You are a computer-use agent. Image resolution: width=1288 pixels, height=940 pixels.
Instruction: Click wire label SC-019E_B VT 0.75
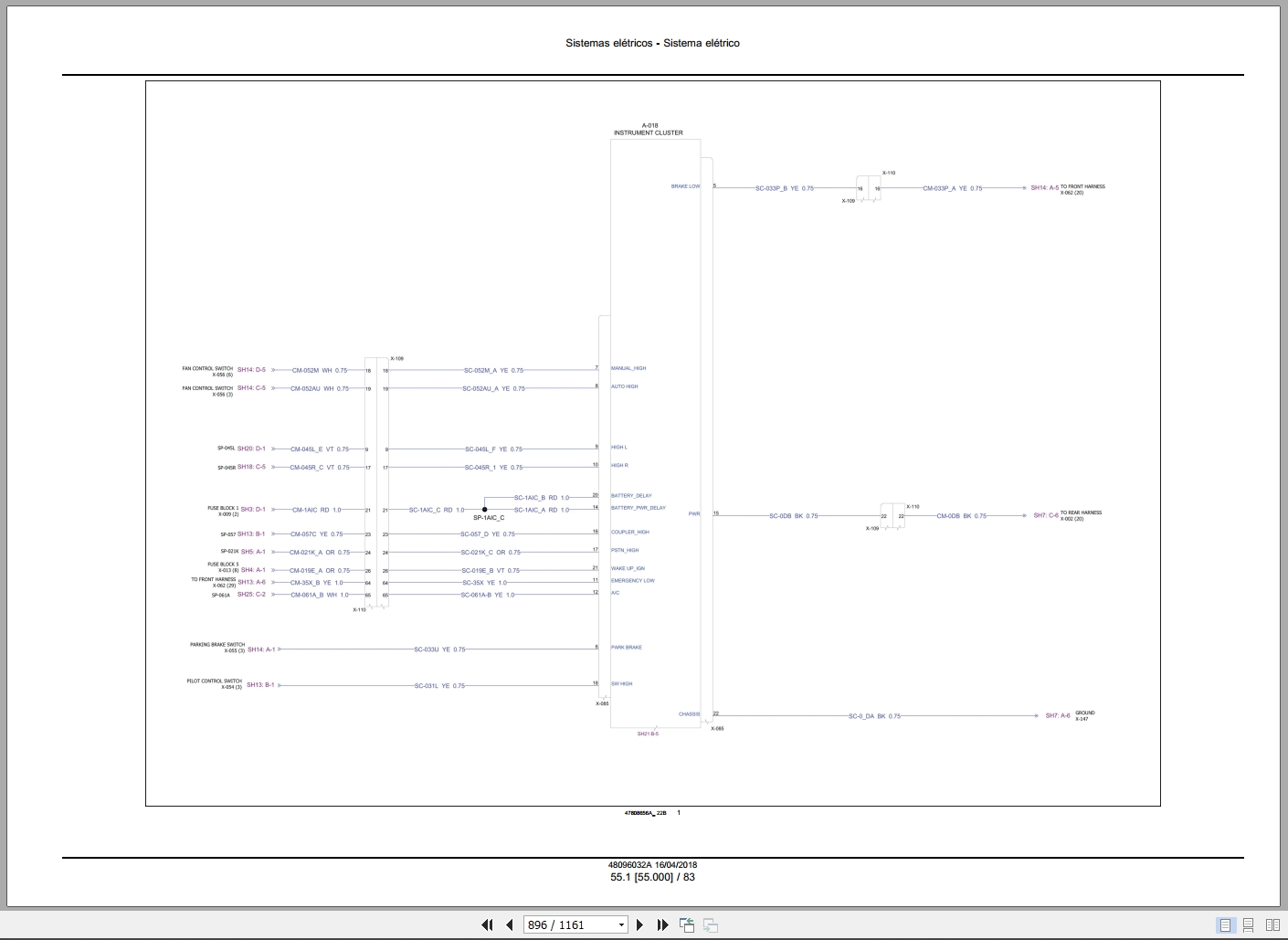point(491,570)
